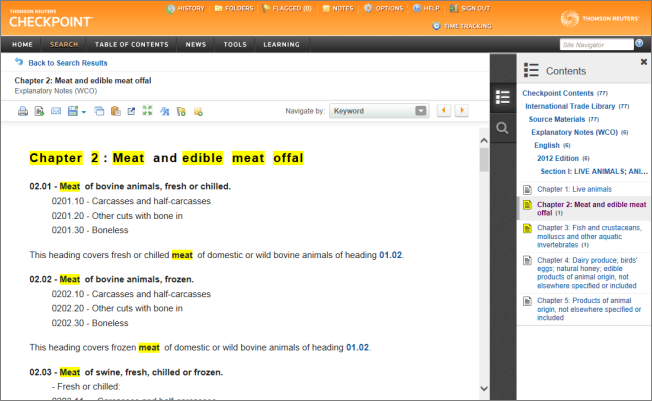
Task: Jump to next keyword arrow
Action: click(x=461, y=110)
